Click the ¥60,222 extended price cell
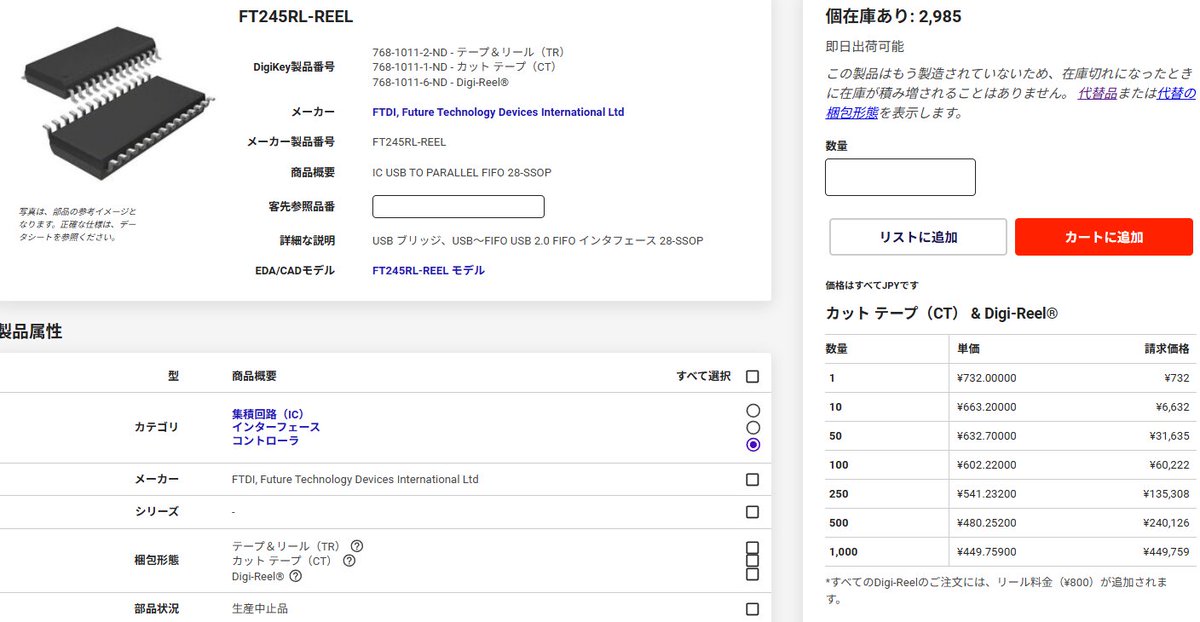This screenshot has width=1200, height=622. coord(1169,465)
